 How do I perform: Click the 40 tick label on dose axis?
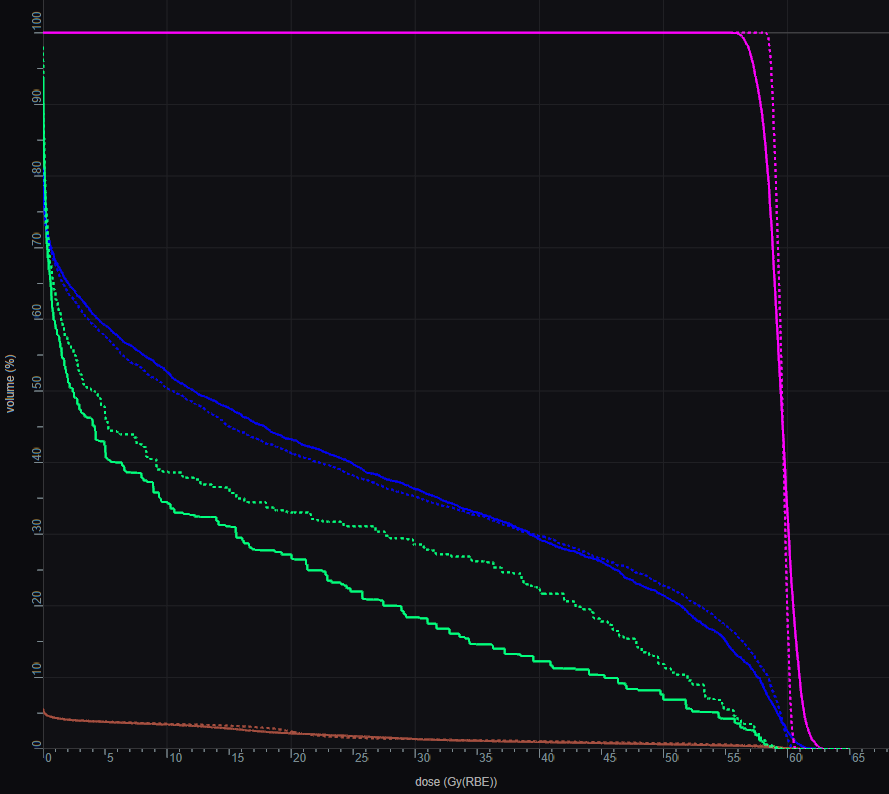(547, 759)
